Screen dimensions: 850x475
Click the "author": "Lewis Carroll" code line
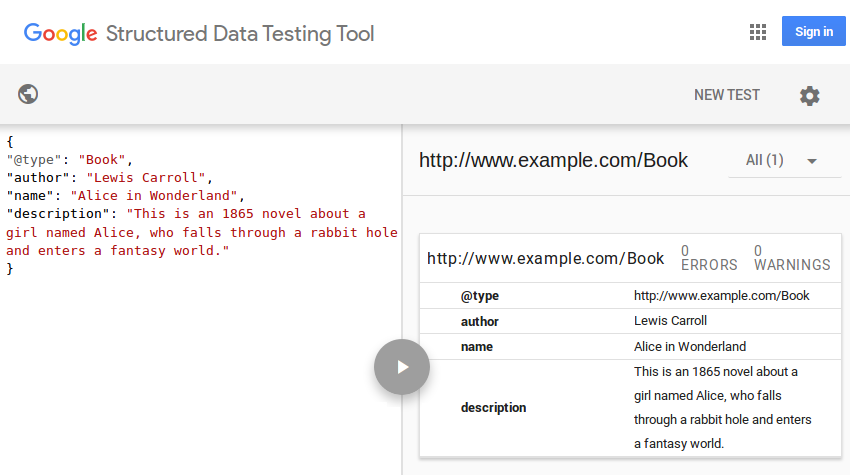click(x=110, y=178)
